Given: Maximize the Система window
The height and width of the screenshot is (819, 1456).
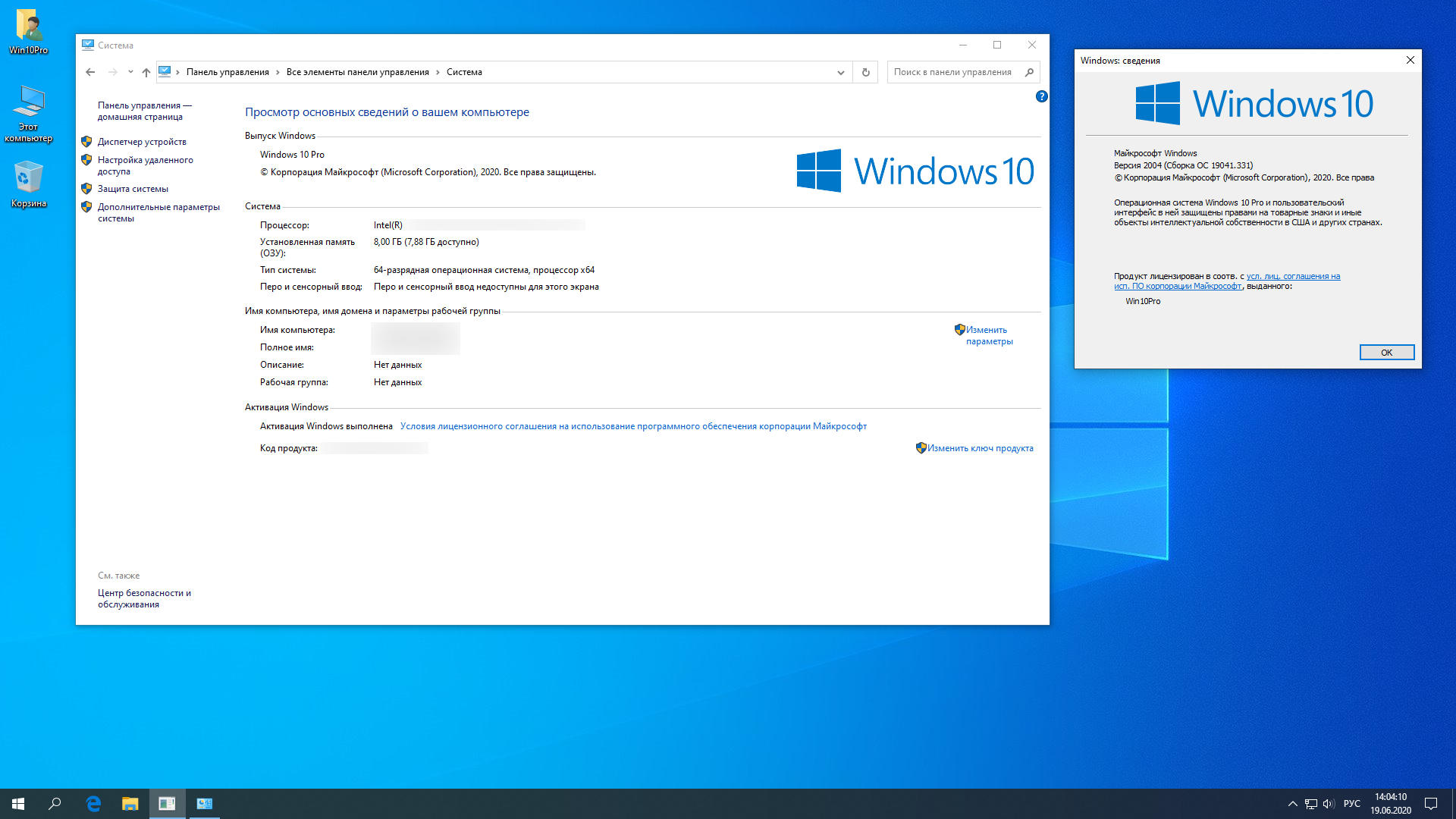Looking at the screenshot, I should click(x=997, y=45).
